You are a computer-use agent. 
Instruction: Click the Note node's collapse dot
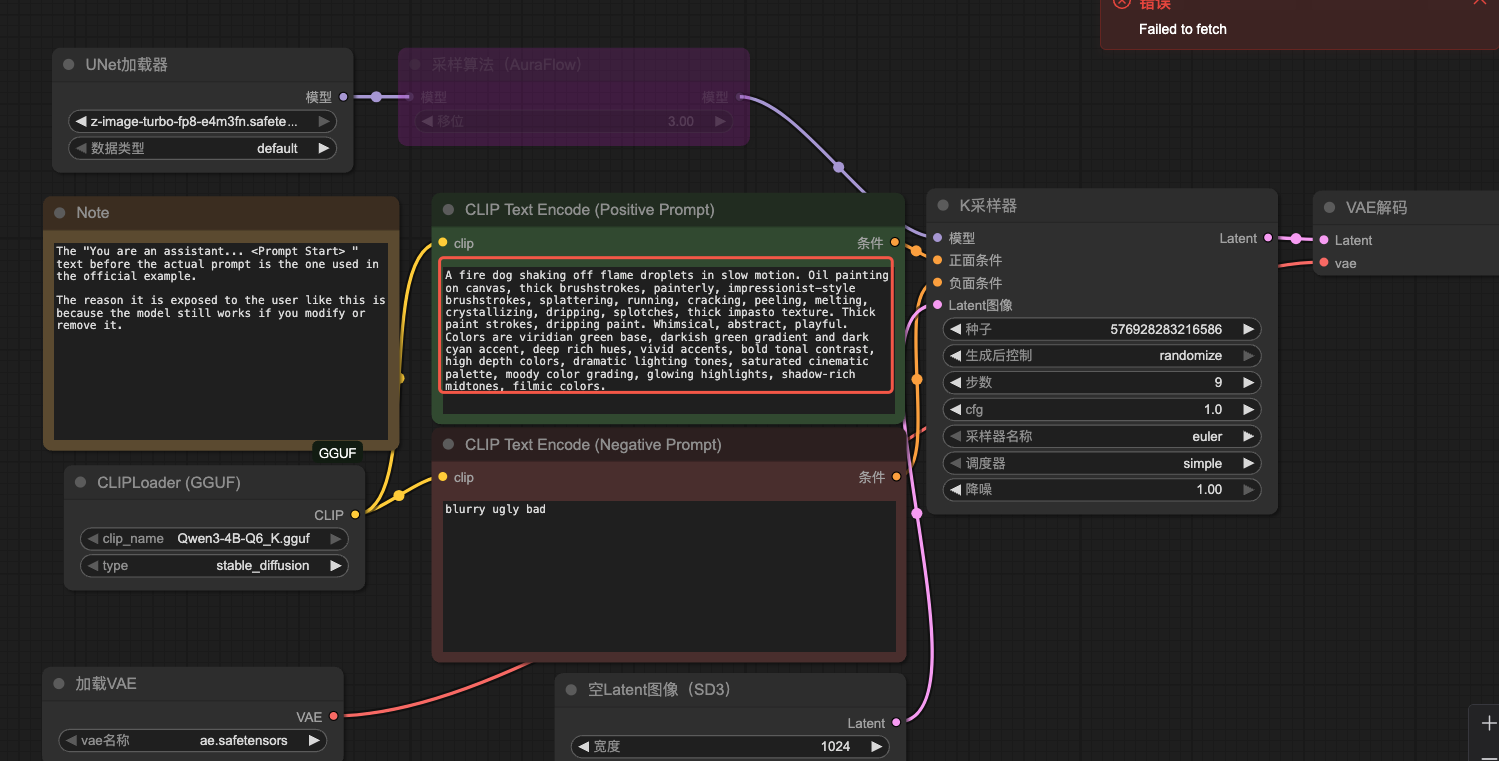click(x=60, y=213)
